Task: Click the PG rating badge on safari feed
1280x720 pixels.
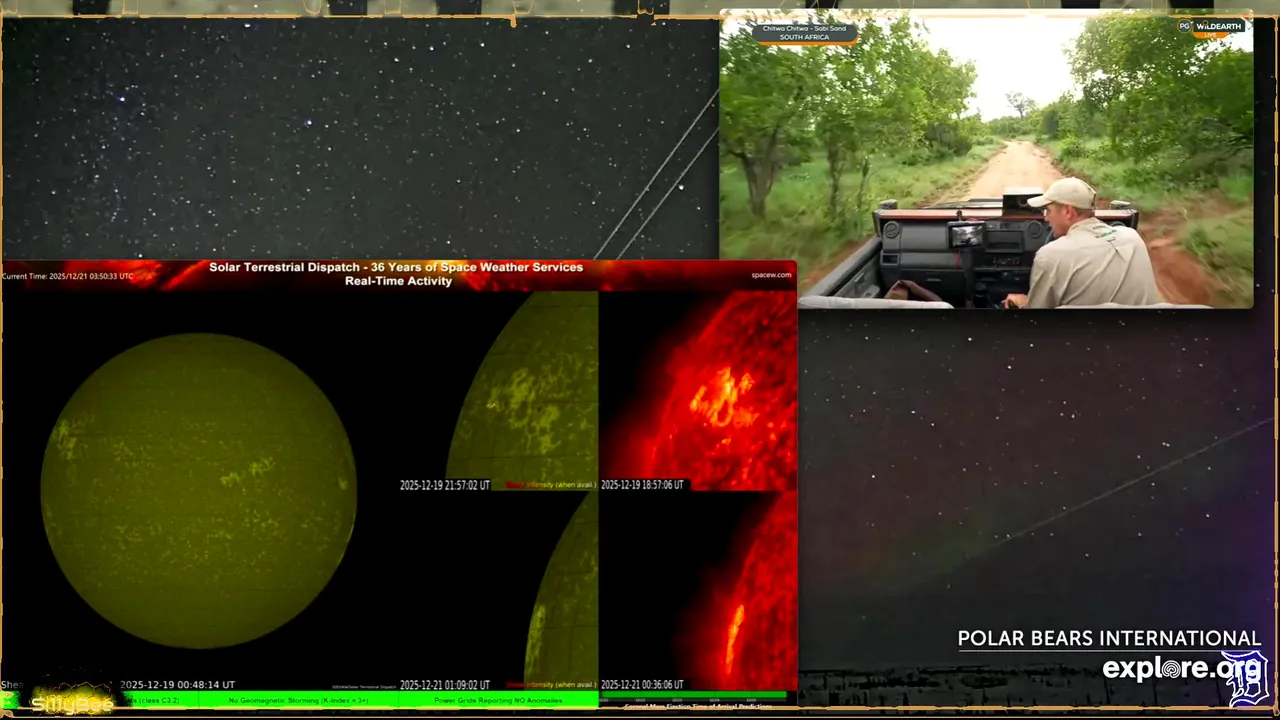Action: coord(1184,27)
